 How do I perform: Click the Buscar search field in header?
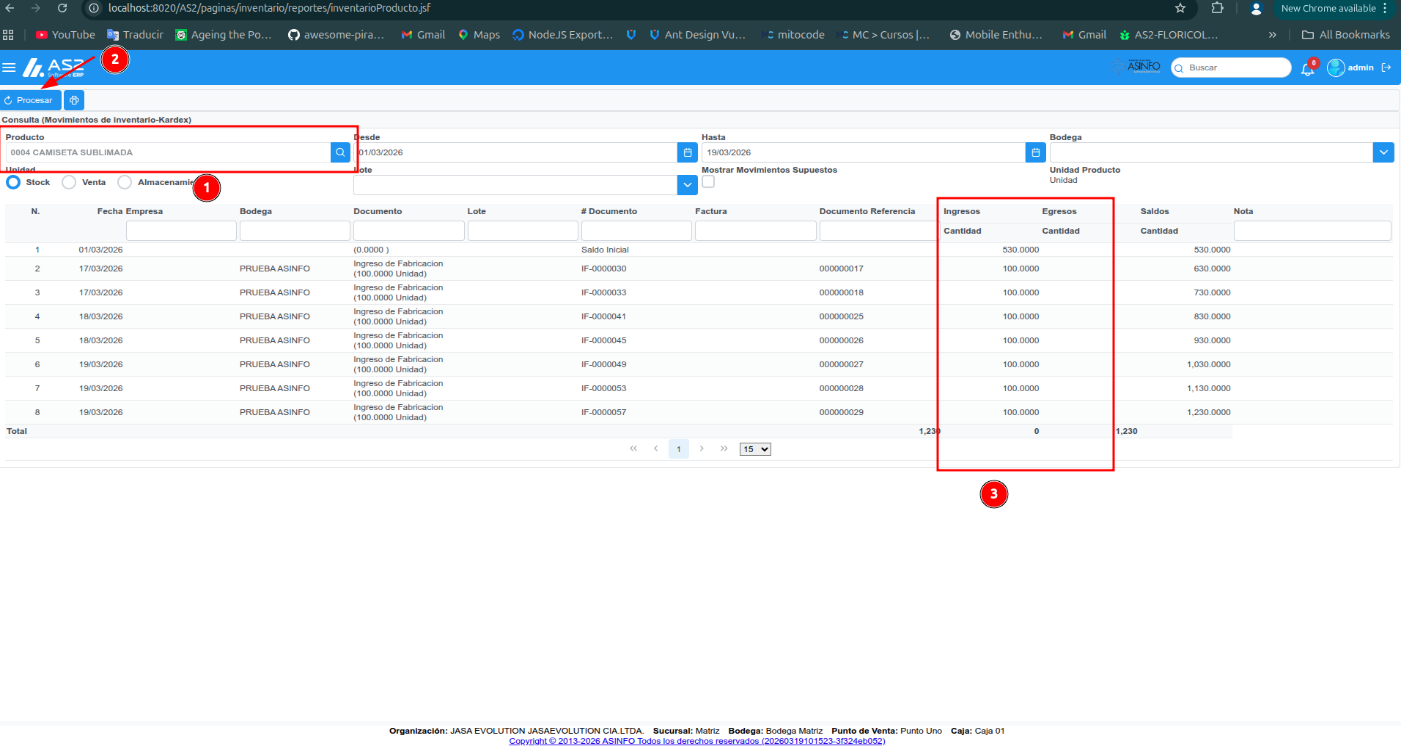tap(1231, 68)
